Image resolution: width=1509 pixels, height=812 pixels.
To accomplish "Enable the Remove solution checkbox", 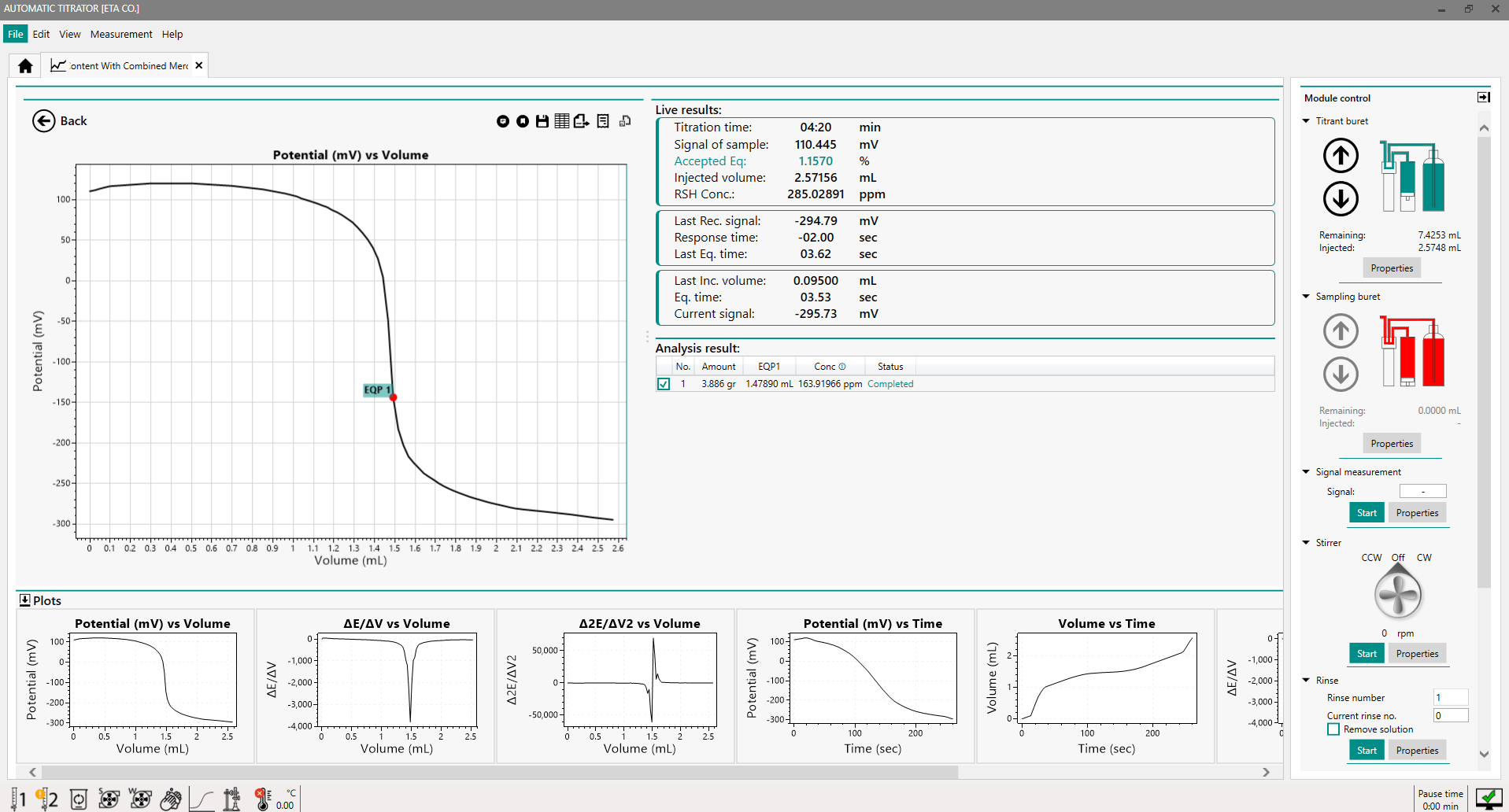I will [x=1333, y=729].
